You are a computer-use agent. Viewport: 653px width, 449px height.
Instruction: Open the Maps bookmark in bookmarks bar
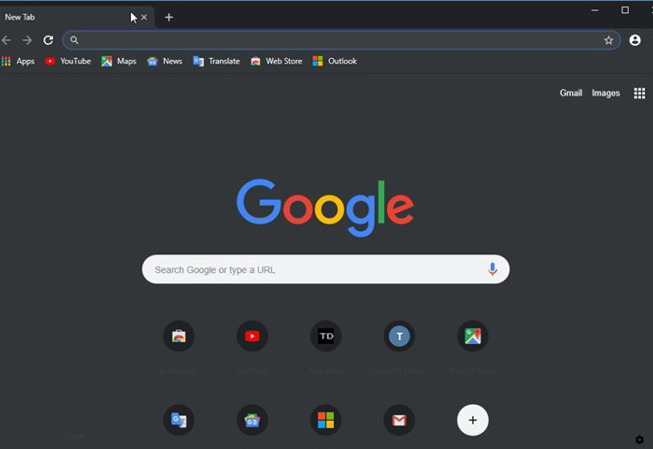[x=119, y=61]
